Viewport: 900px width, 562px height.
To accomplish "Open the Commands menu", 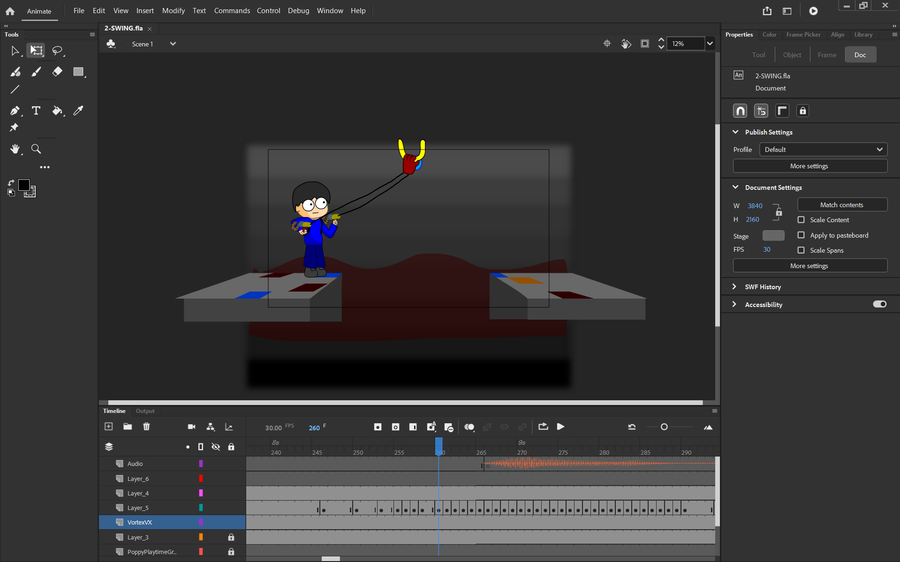I will pos(232,11).
